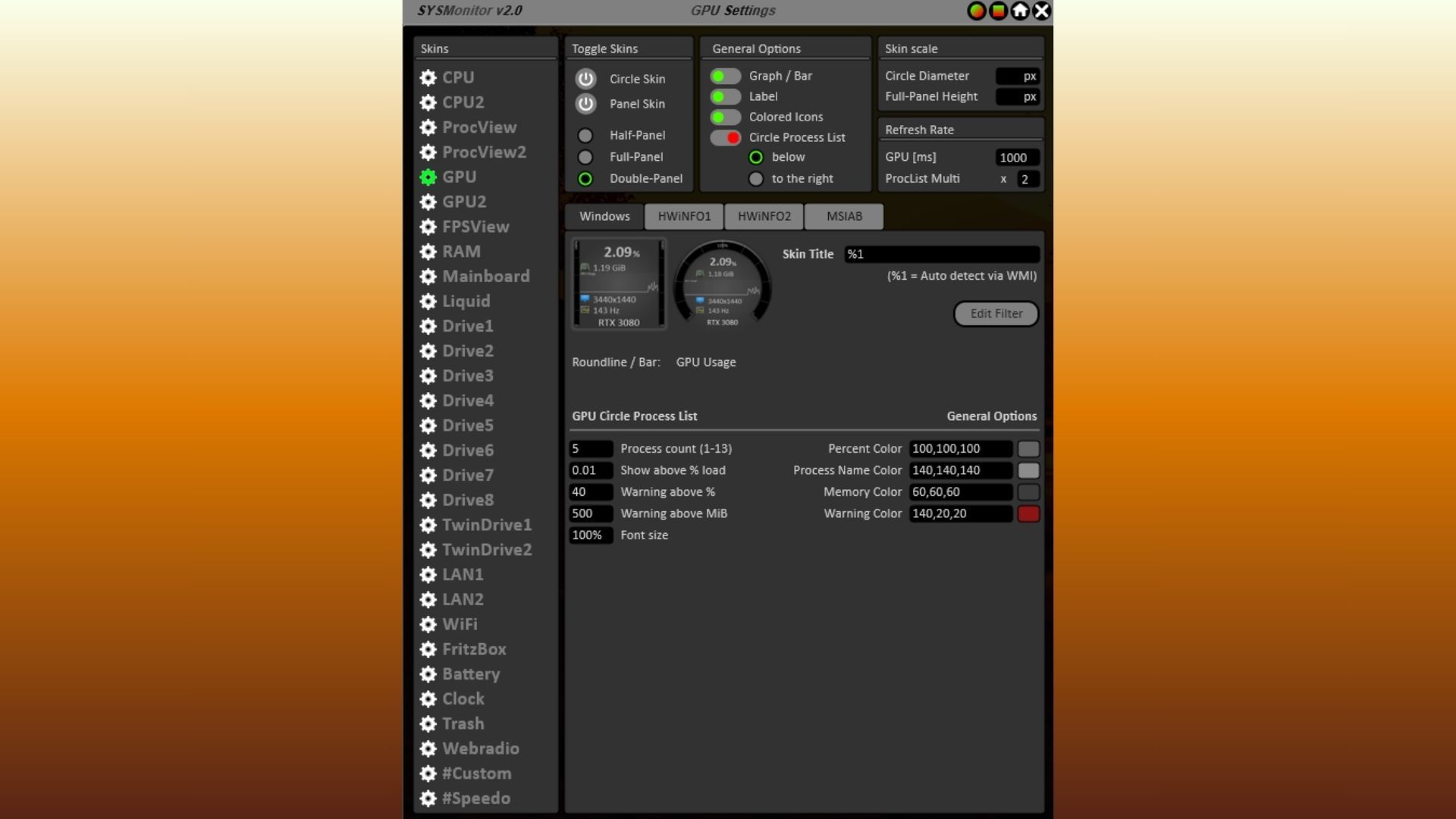Click the gear icon next to LAN1
Viewport: 1456px width, 819px height.
pyautogui.click(x=428, y=575)
